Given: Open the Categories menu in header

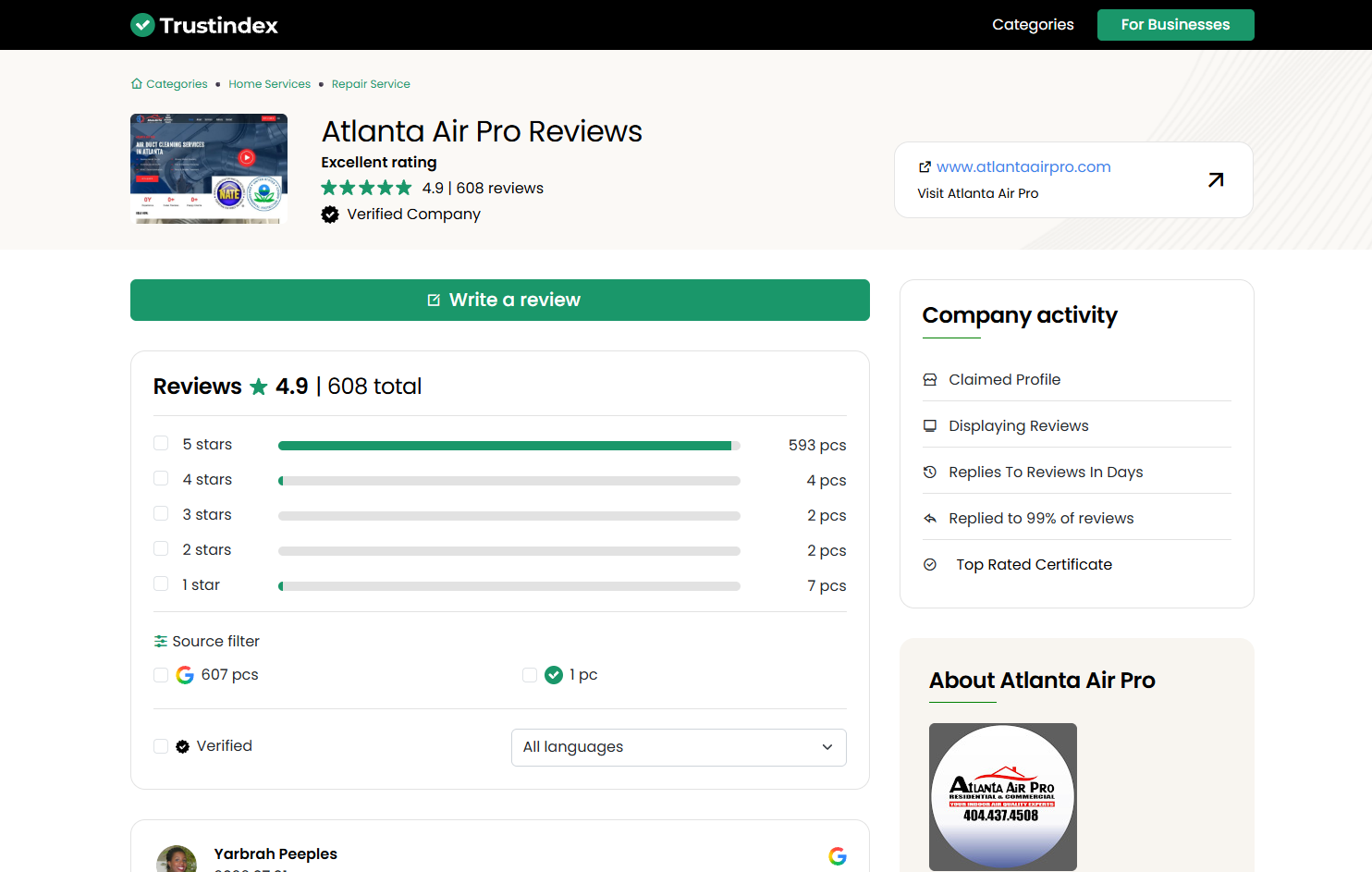Looking at the screenshot, I should (1033, 25).
